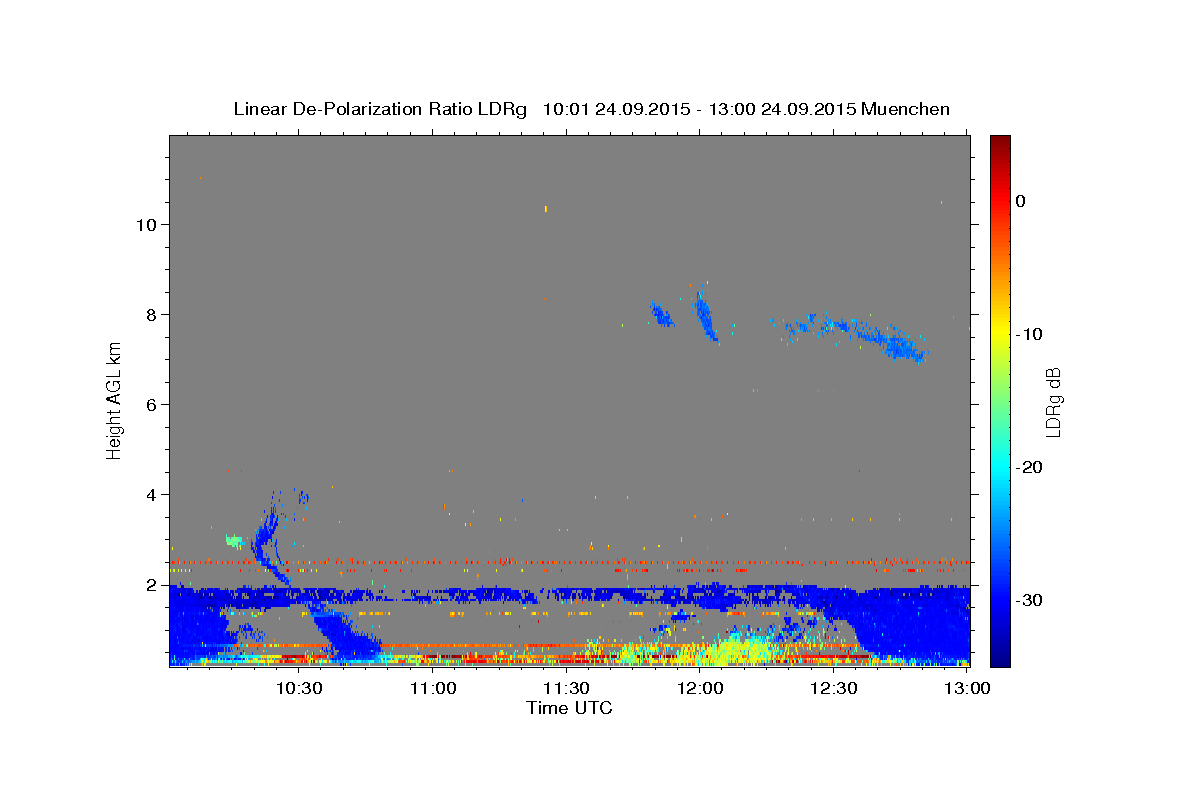Click the 'Muenchen' location text in title
Image resolution: width=1200 pixels, height=800 pixels.
(x=906, y=109)
